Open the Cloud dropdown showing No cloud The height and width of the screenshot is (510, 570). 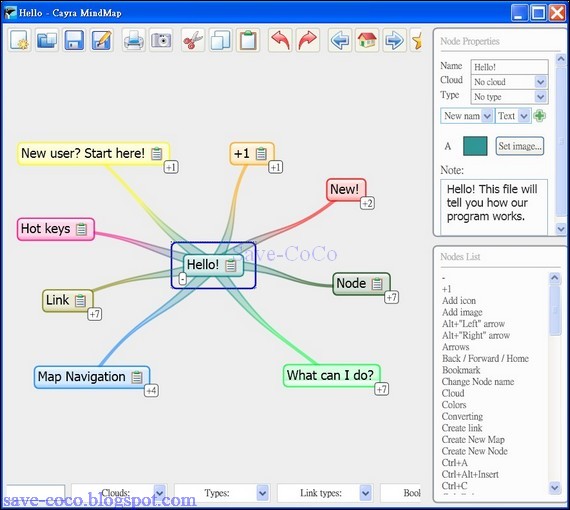pos(509,82)
